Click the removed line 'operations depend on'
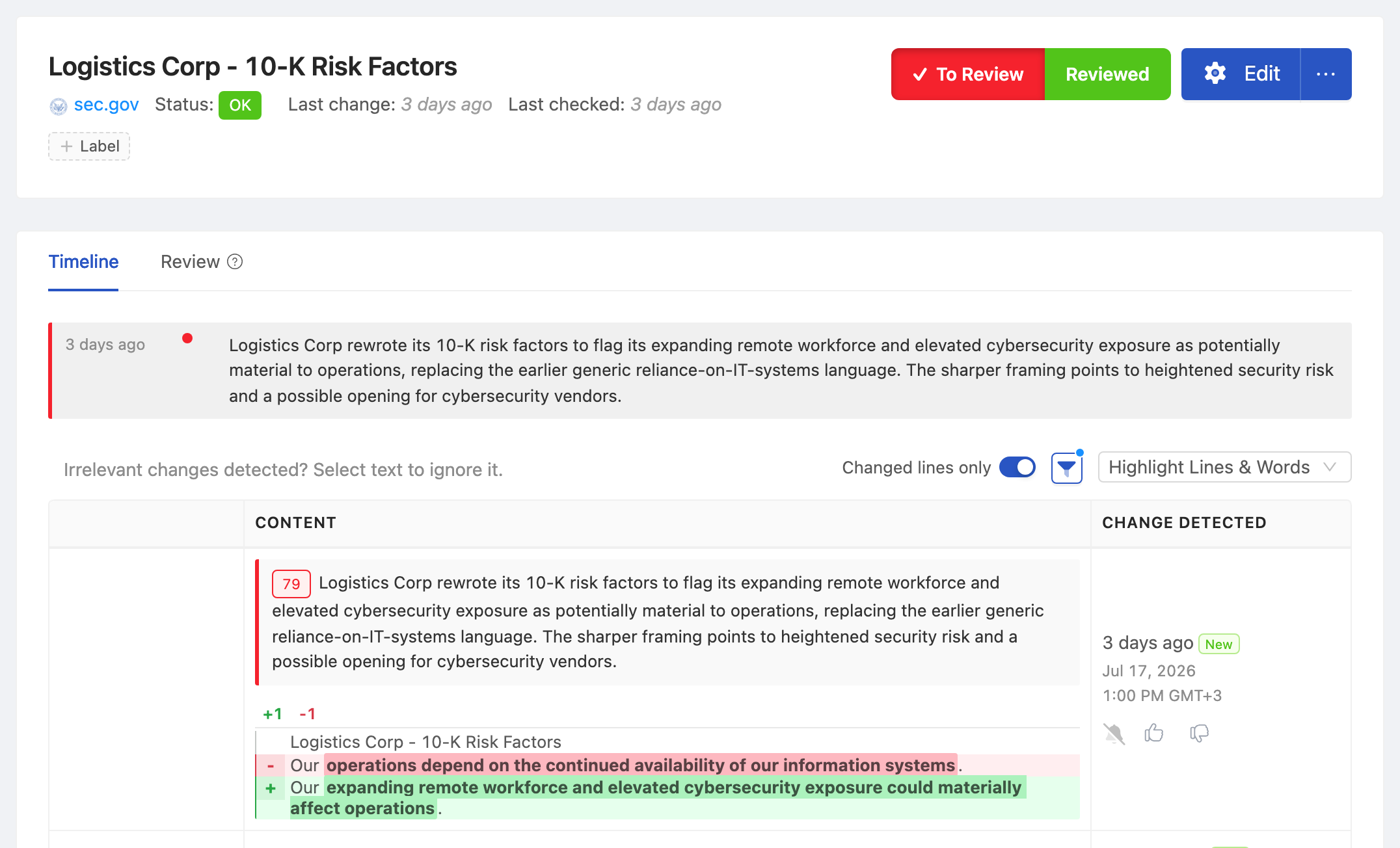Image resolution: width=1400 pixels, height=848 pixels. pyautogui.click(x=667, y=765)
